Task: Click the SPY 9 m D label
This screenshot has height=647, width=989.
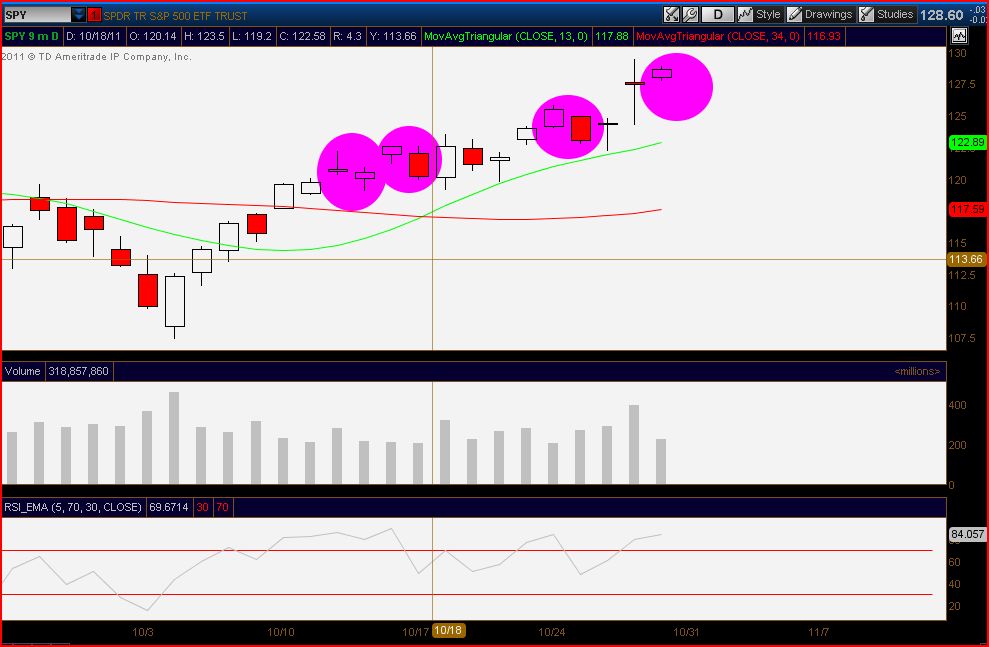Action: coord(32,37)
